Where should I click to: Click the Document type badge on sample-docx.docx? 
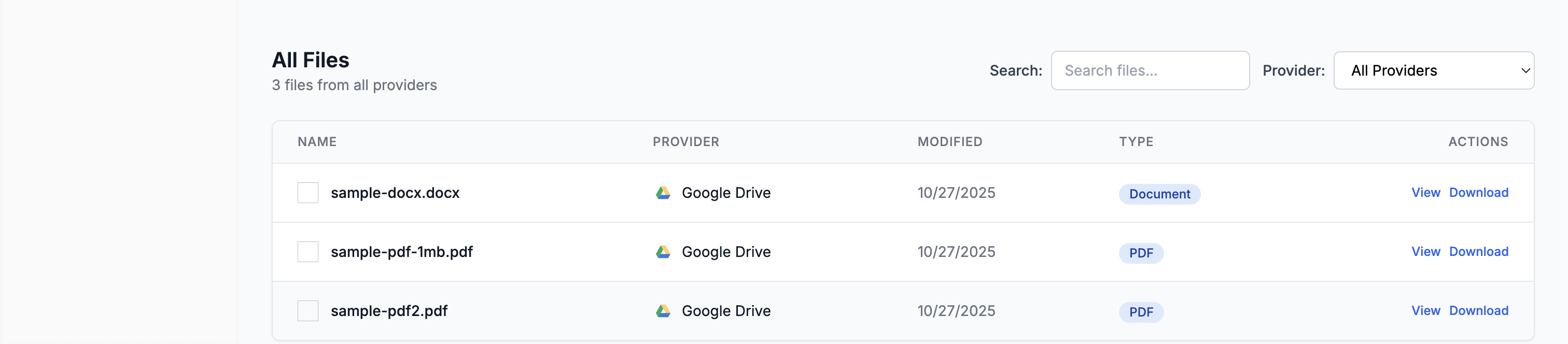tap(1158, 194)
